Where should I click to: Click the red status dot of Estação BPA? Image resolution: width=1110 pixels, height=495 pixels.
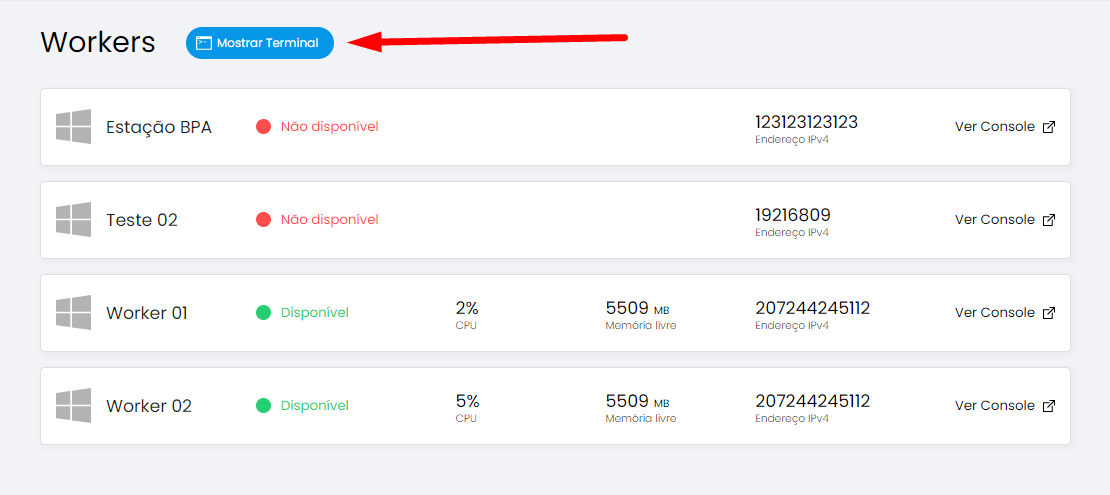tap(263, 127)
